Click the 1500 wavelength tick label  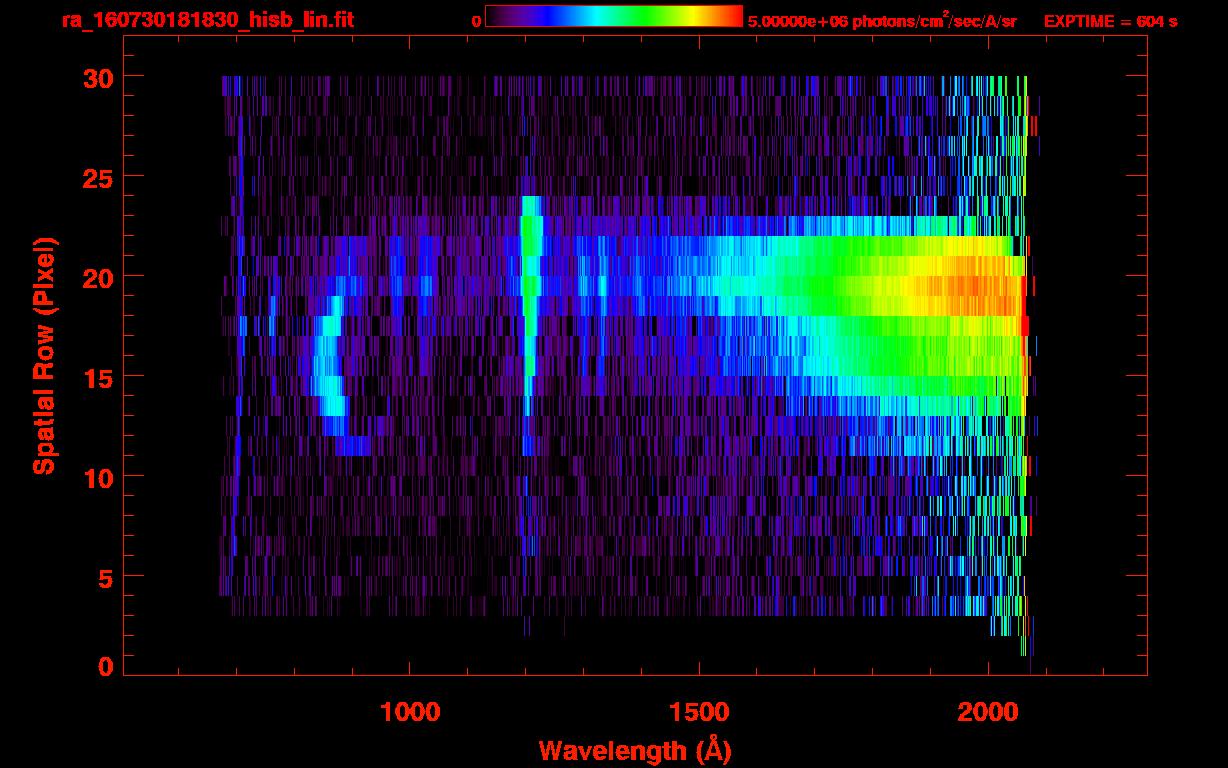(x=699, y=711)
